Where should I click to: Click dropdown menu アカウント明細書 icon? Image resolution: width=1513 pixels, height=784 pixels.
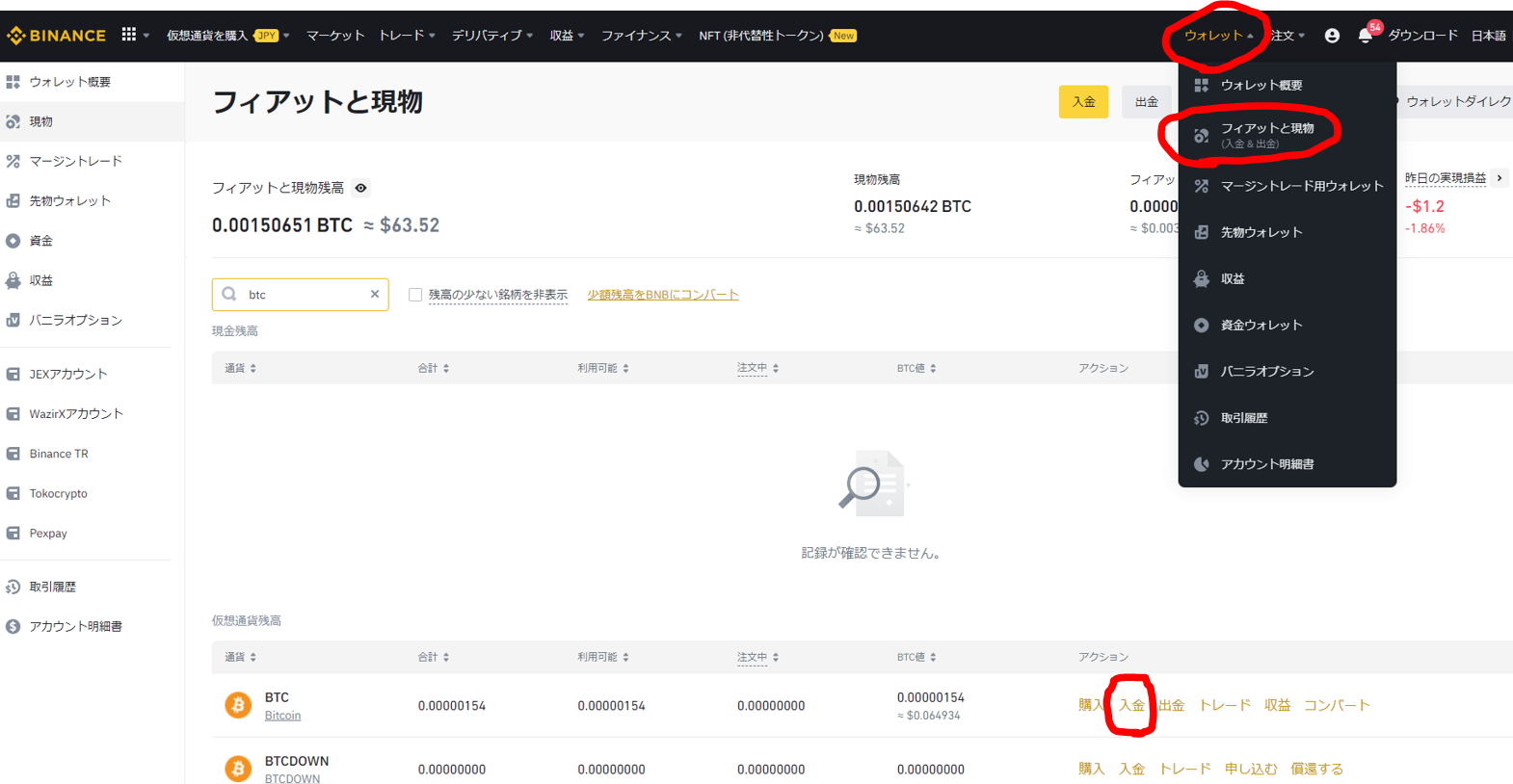point(1202,464)
